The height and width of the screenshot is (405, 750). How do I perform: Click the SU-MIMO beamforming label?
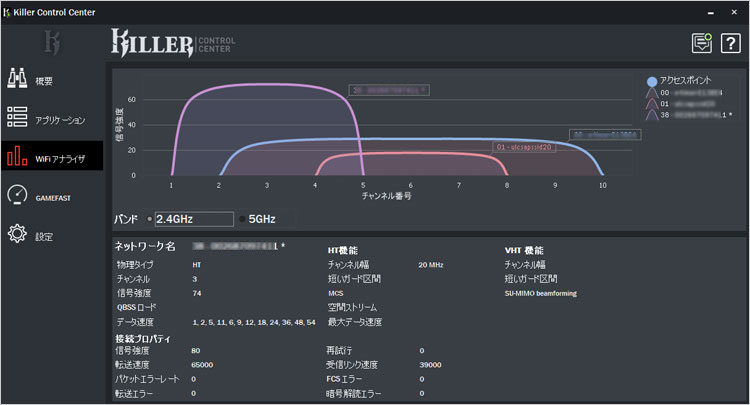[x=540, y=294]
